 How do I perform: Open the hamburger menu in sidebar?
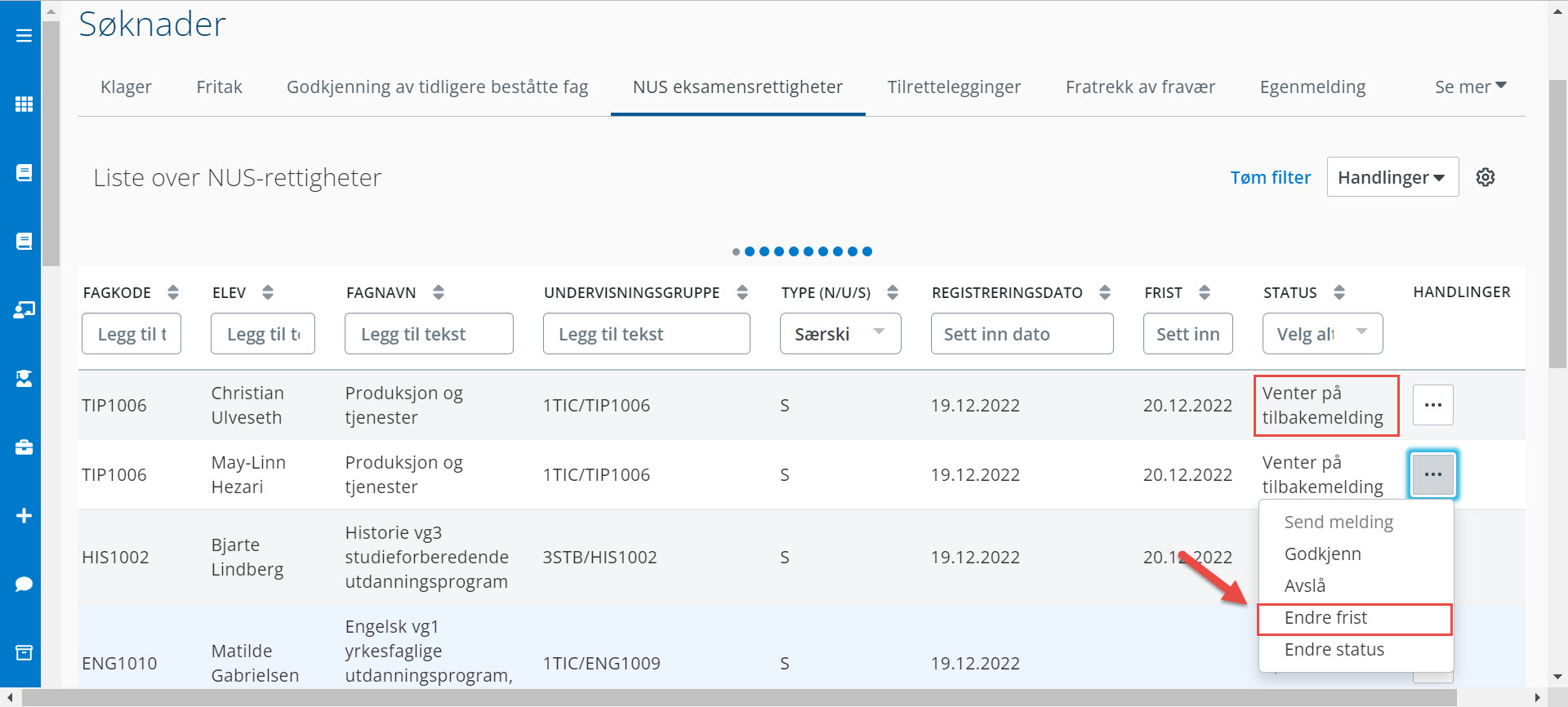[x=24, y=36]
